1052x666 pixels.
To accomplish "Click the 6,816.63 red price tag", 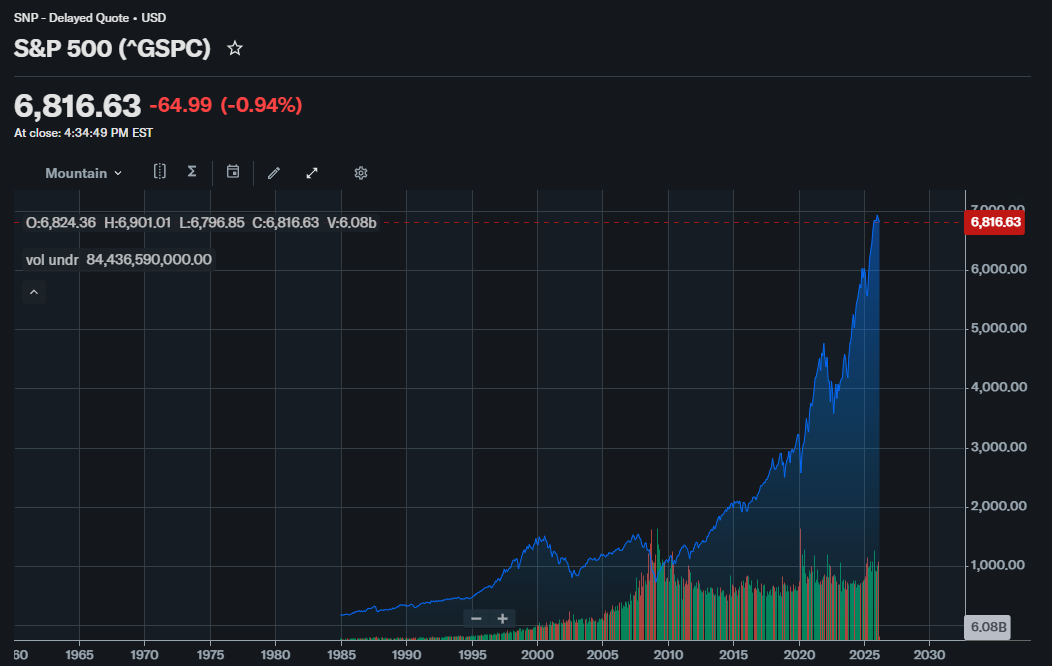I will click(x=995, y=222).
